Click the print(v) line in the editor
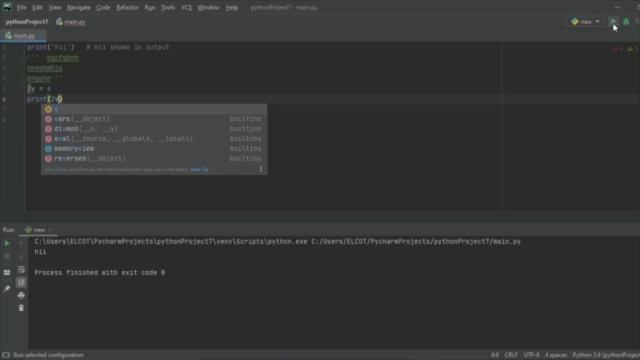Screen dimensions: 640x360 pos(44,99)
